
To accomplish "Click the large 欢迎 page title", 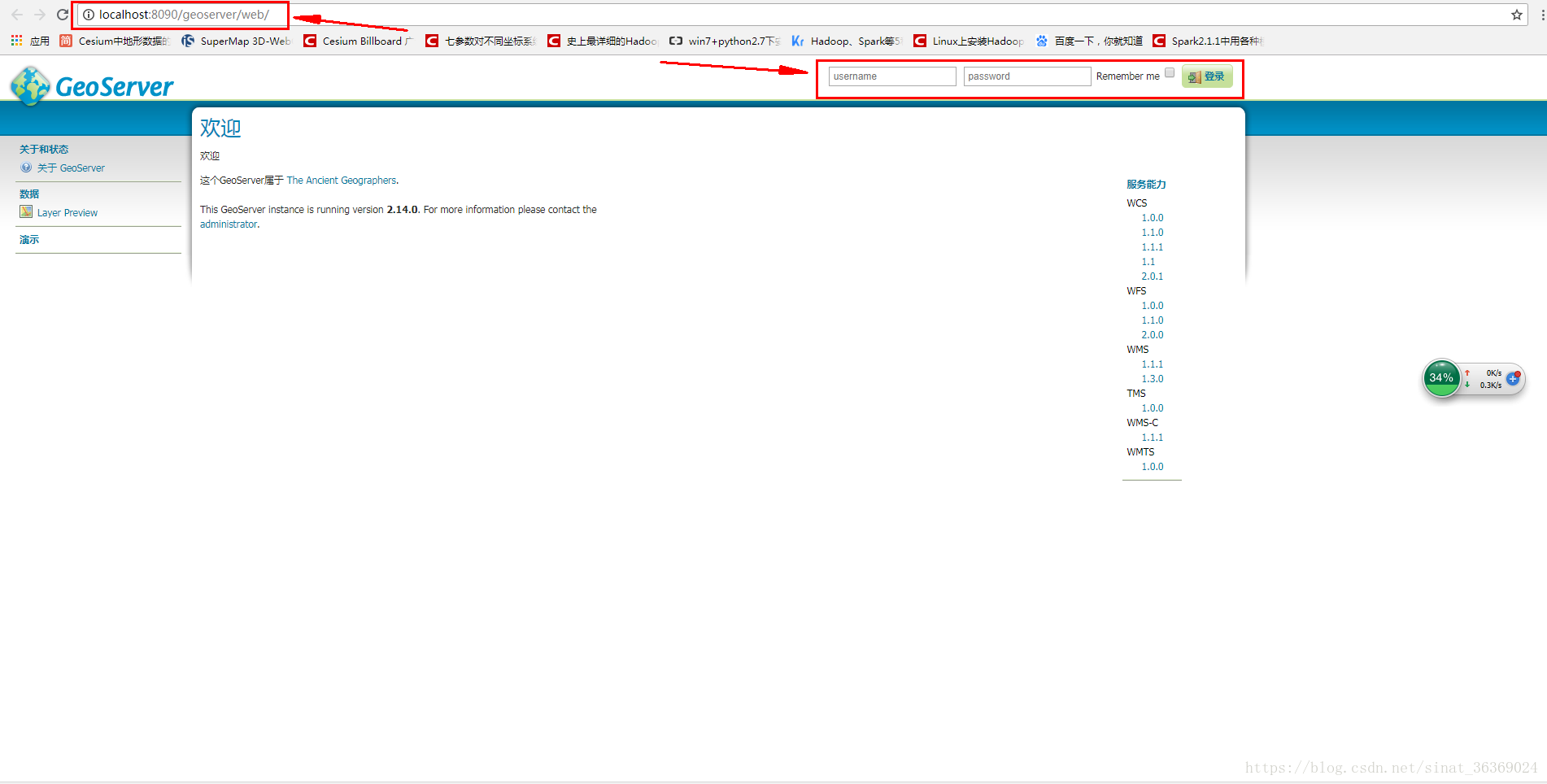I will tap(220, 128).
